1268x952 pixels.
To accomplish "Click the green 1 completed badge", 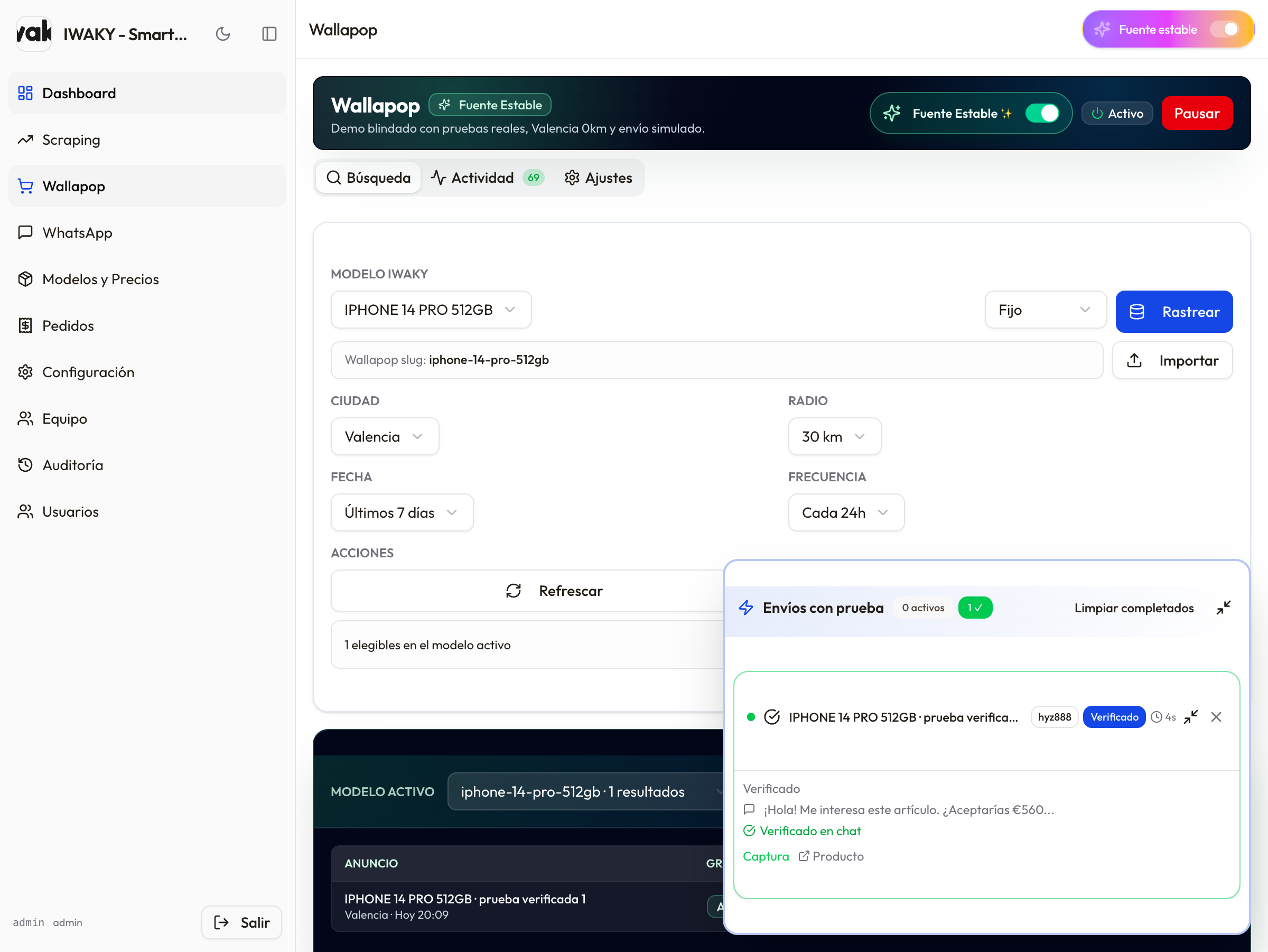I will tap(975, 608).
